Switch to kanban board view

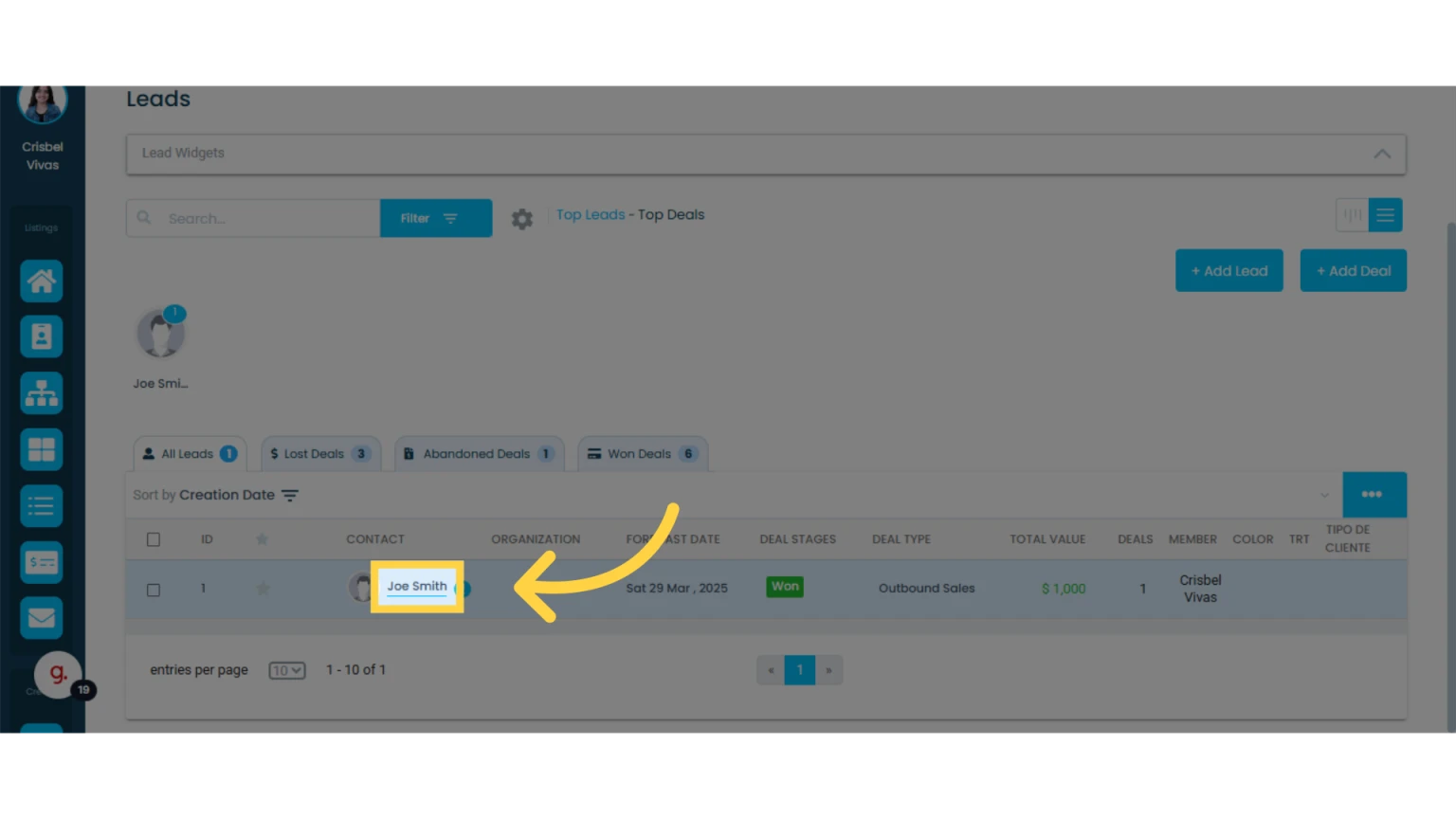pos(1353,215)
